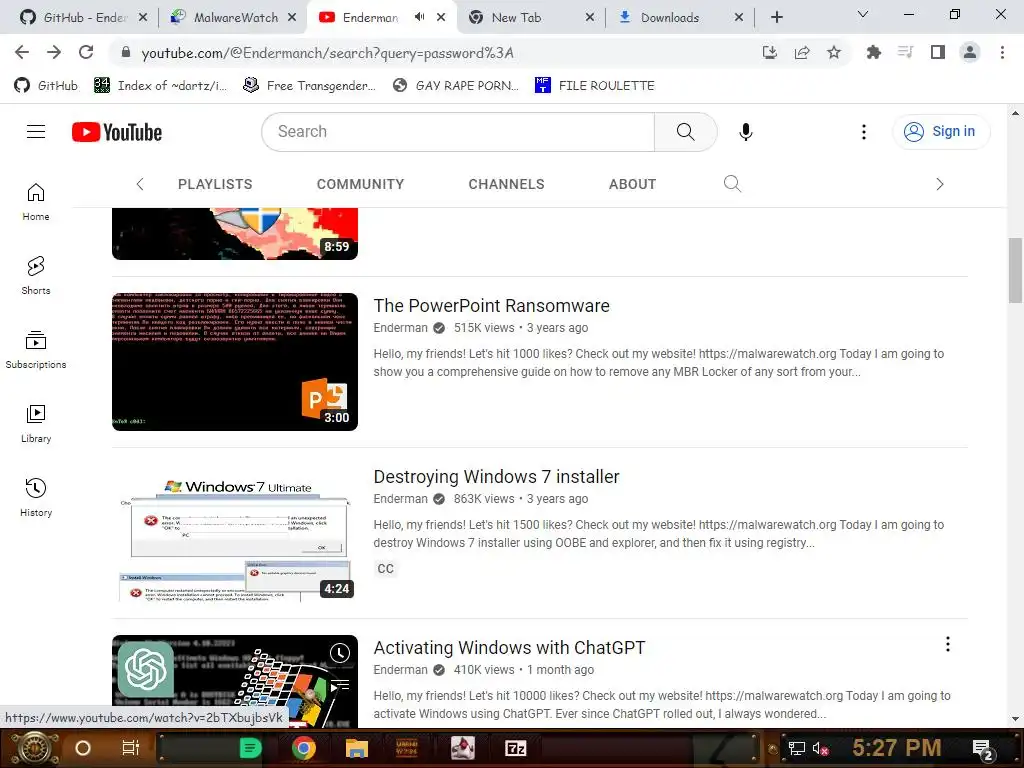Go back with browser back arrow
Screen dimensions: 1024x768
click(x=22, y=52)
